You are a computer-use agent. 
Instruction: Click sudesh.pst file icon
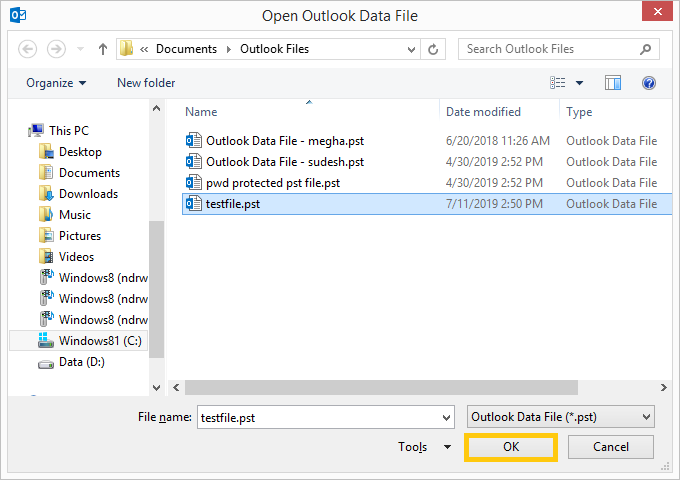click(x=193, y=161)
